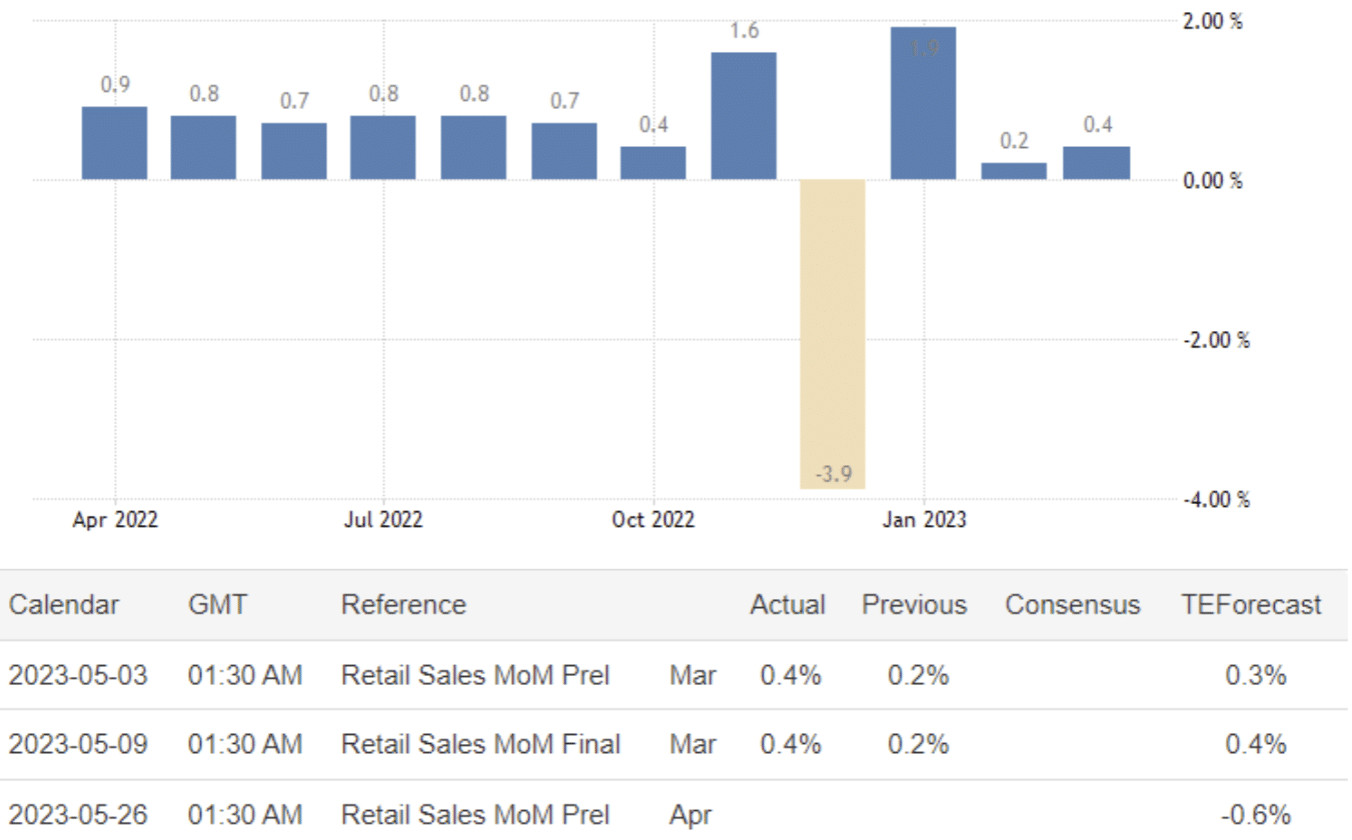The width and height of the screenshot is (1352, 840).
Task: Click the 1.6 bar in the chart
Action: pyautogui.click(x=743, y=116)
